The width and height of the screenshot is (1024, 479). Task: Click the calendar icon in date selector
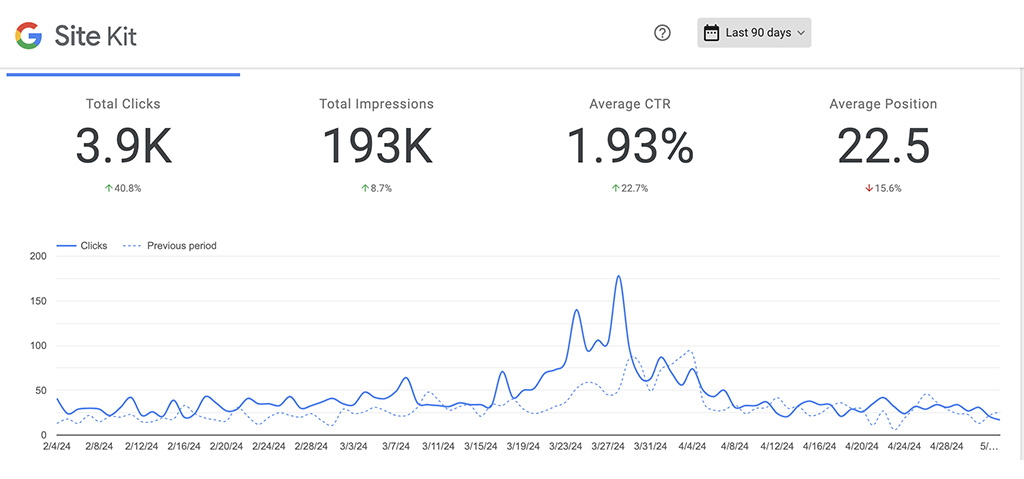point(711,33)
